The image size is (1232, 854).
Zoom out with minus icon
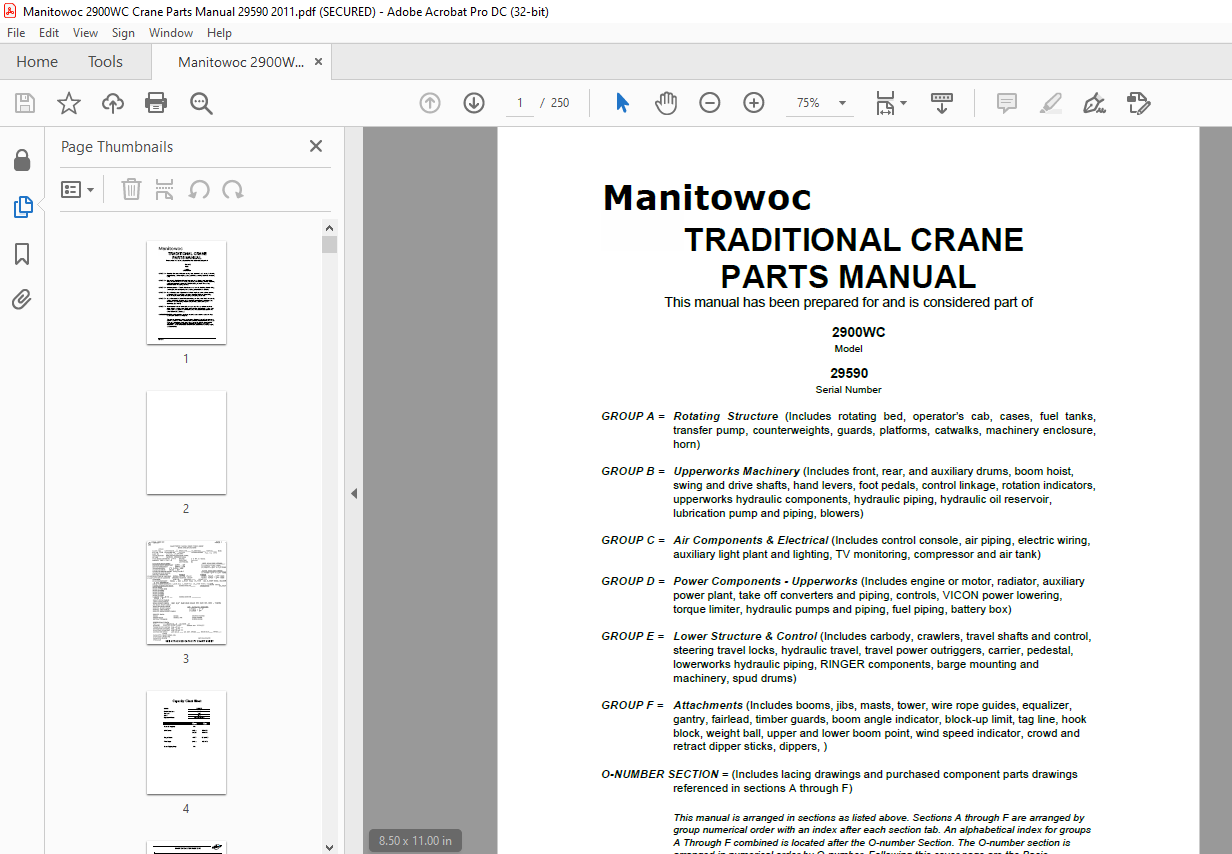710,103
